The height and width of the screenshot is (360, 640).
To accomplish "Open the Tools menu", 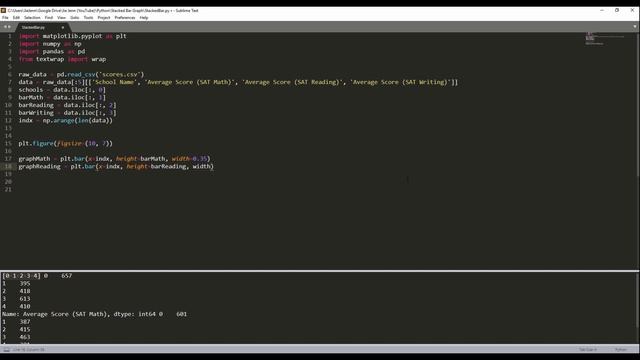I will point(88,18).
